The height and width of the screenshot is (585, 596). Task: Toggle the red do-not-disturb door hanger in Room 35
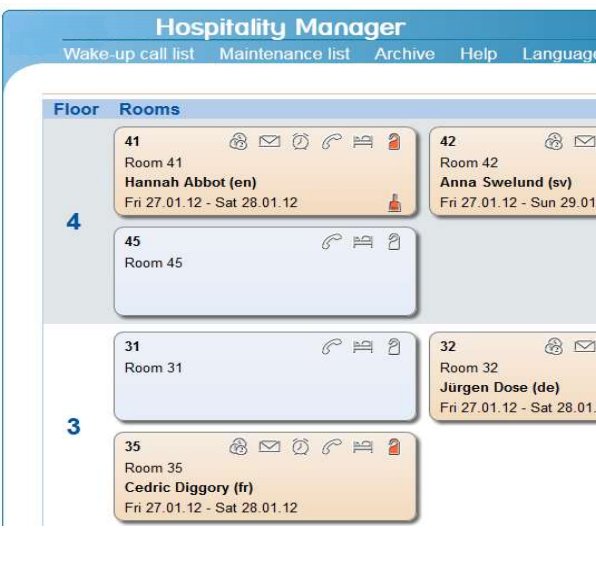[394, 447]
